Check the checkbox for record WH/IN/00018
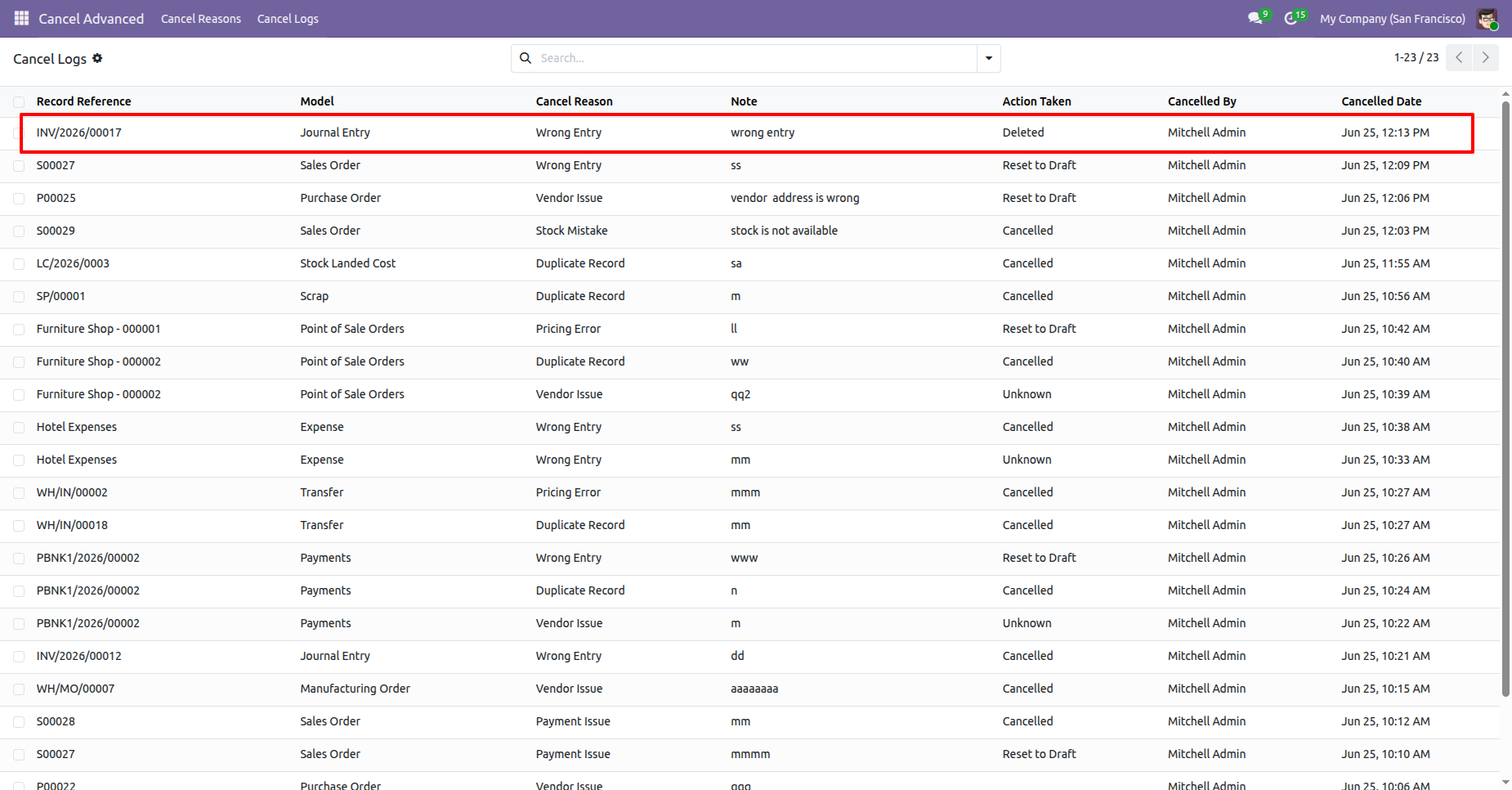 click(x=19, y=525)
